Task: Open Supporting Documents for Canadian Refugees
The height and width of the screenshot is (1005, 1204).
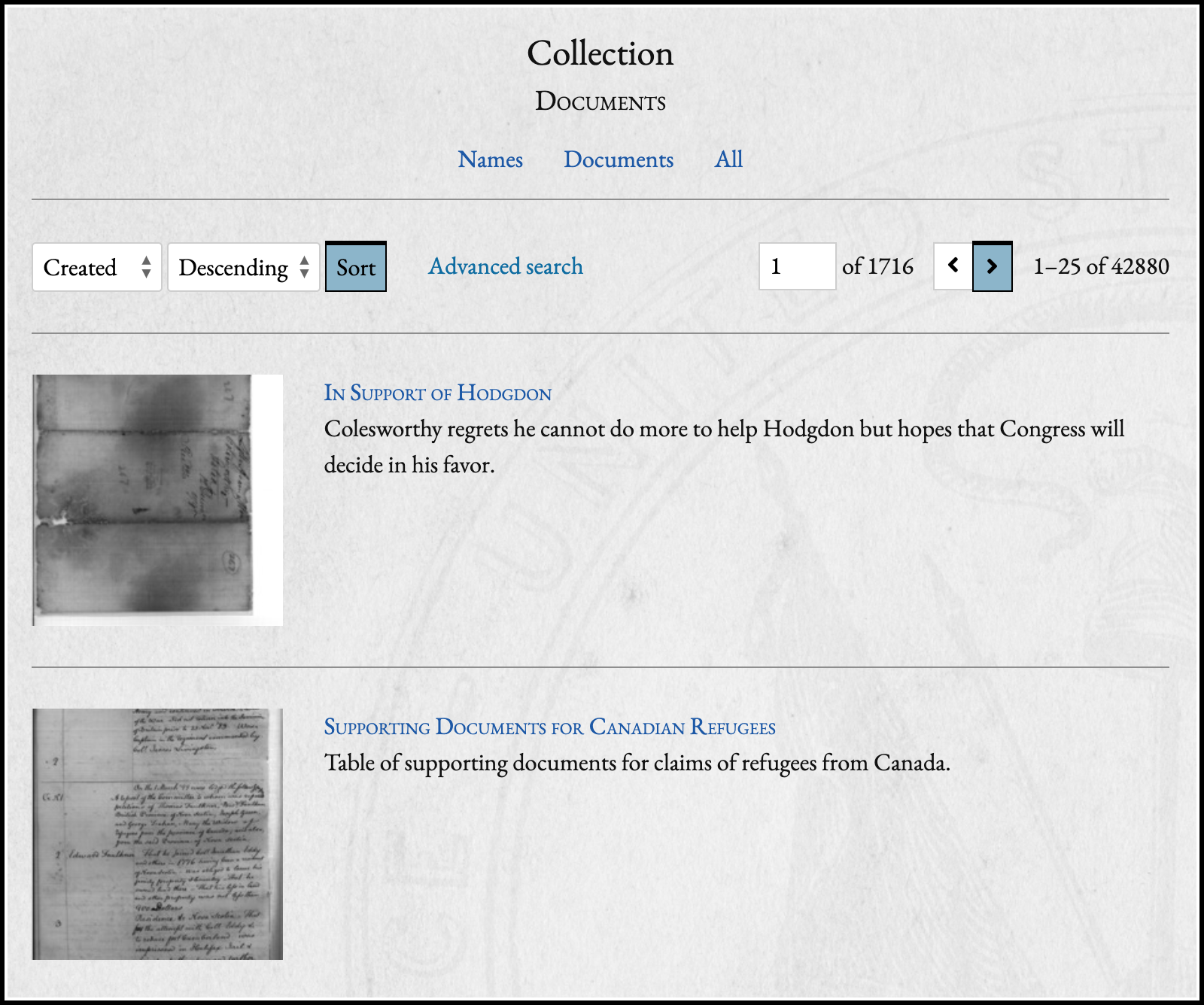Action: (549, 727)
